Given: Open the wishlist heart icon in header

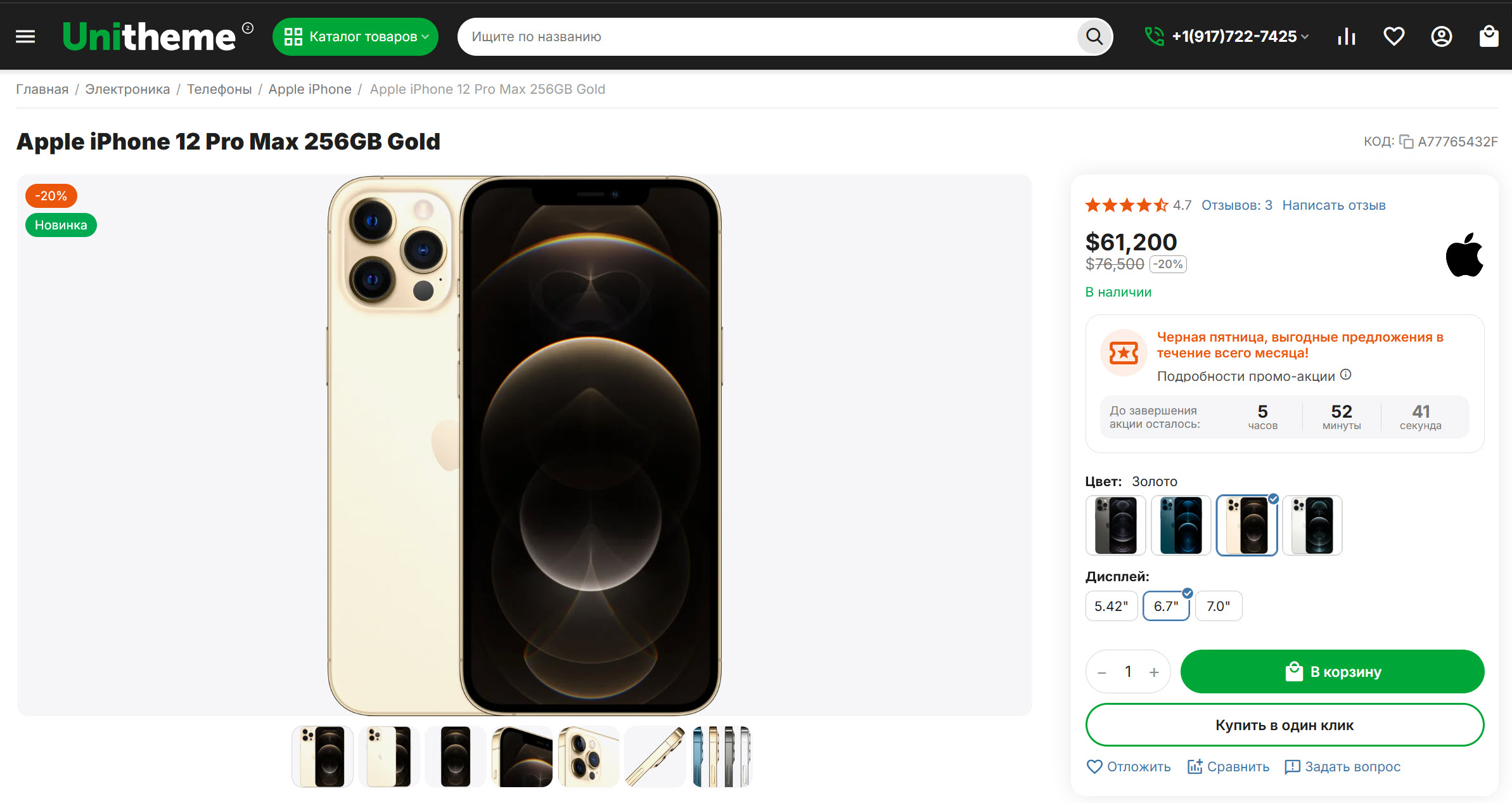Looking at the screenshot, I should (x=1393, y=37).
